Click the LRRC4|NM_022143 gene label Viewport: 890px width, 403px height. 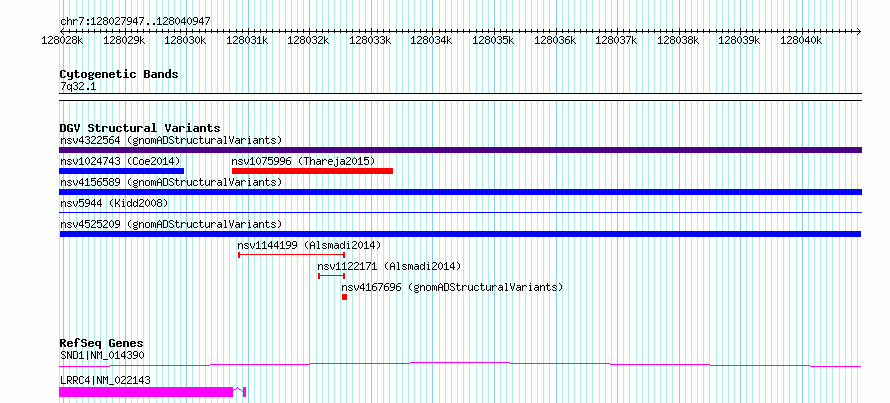point(105,380)
